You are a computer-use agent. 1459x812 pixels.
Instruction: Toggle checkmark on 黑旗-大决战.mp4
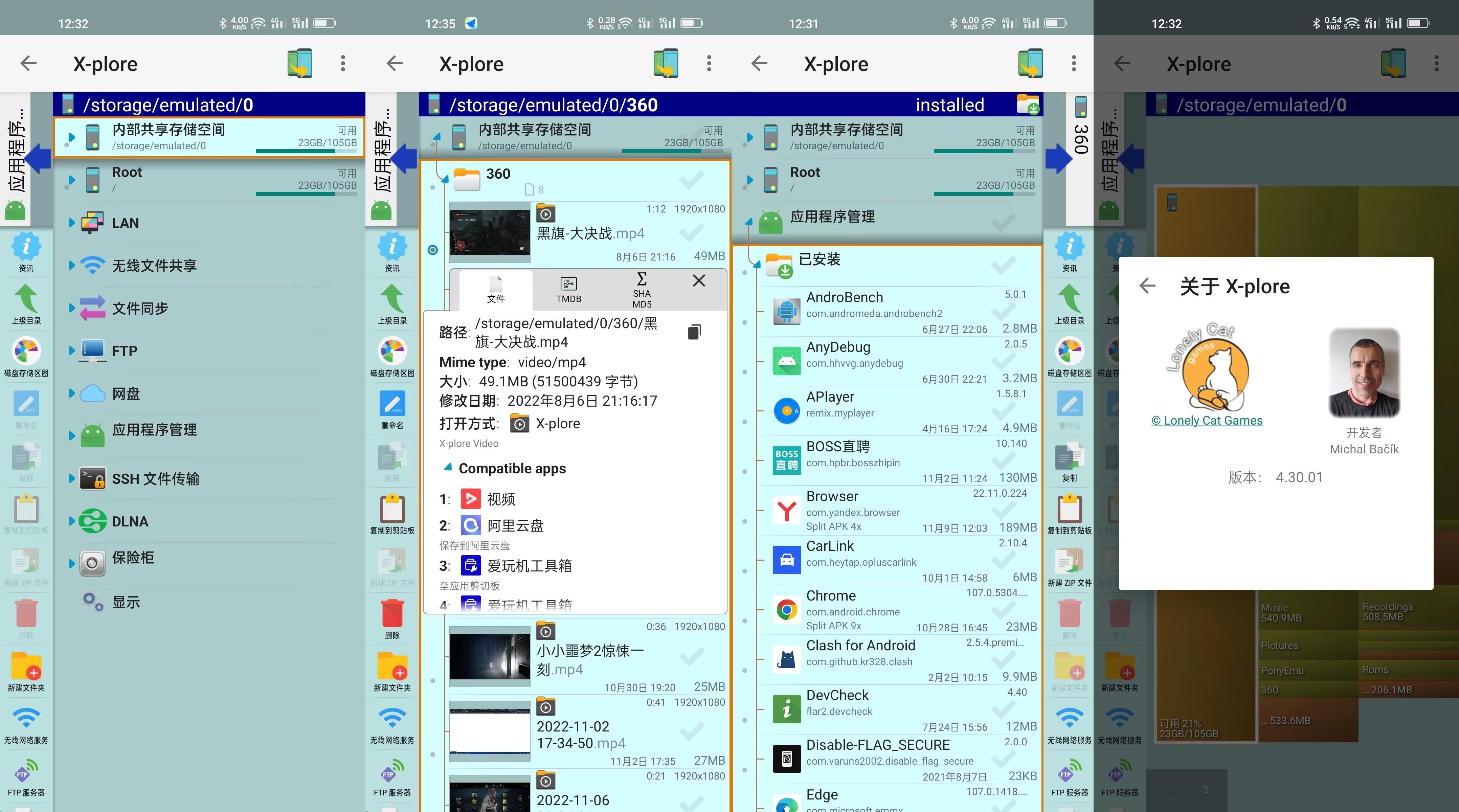(692, 232)
